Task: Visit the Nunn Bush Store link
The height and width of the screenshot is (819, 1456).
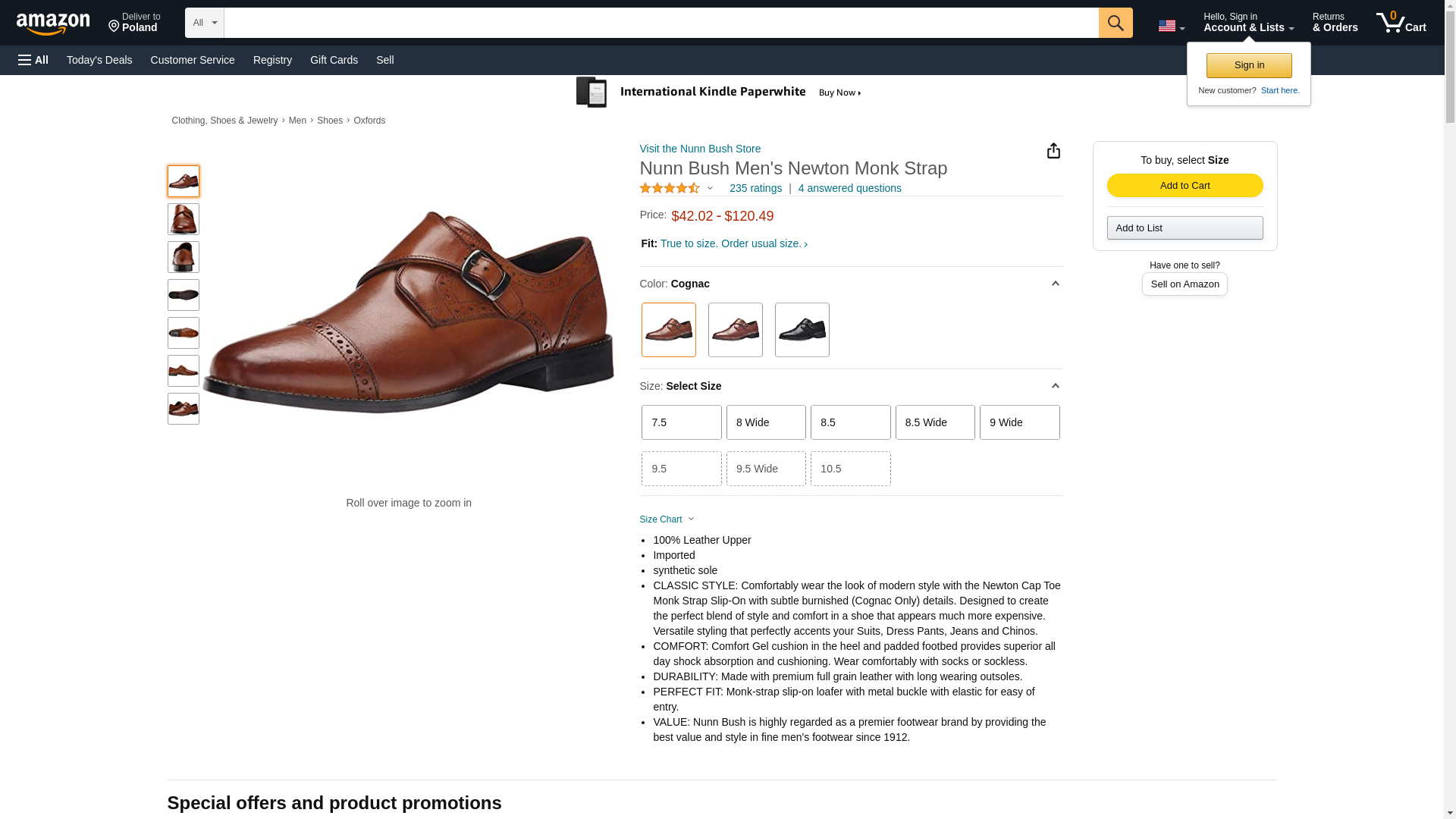Action: pyautogui.click(x=700, y=149)
